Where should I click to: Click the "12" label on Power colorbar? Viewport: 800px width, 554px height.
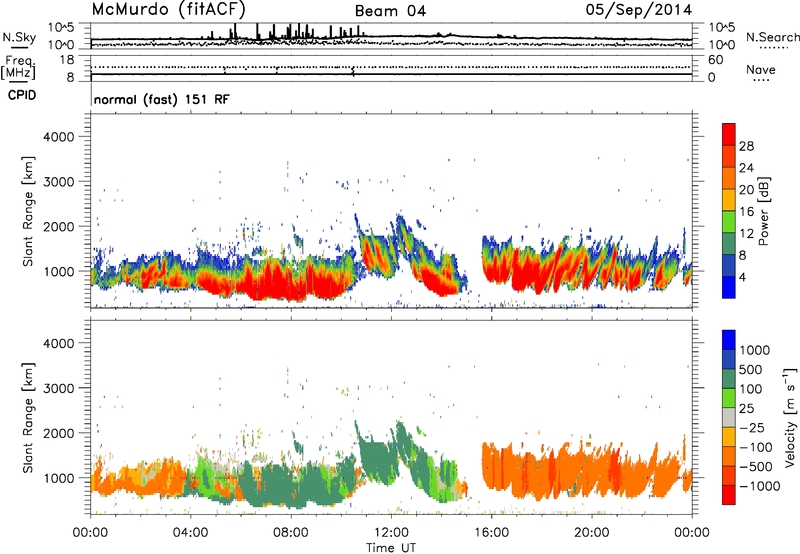pyautogui.click(x=746, y=234)
